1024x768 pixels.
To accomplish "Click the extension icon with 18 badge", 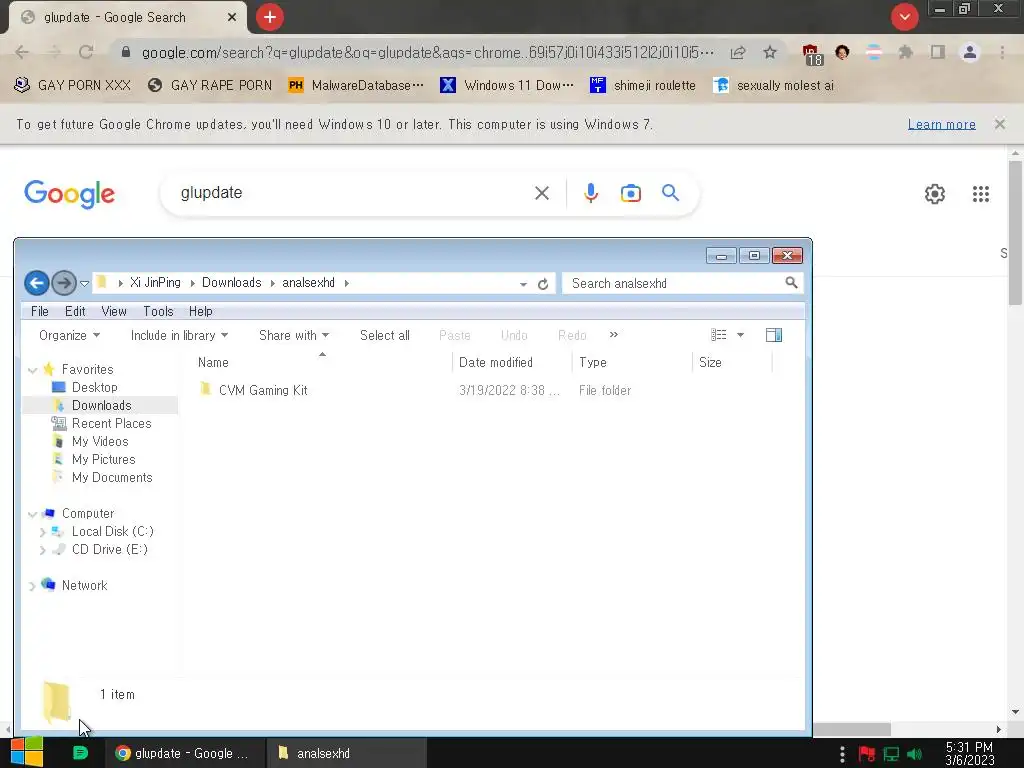I will coord(811,54).
